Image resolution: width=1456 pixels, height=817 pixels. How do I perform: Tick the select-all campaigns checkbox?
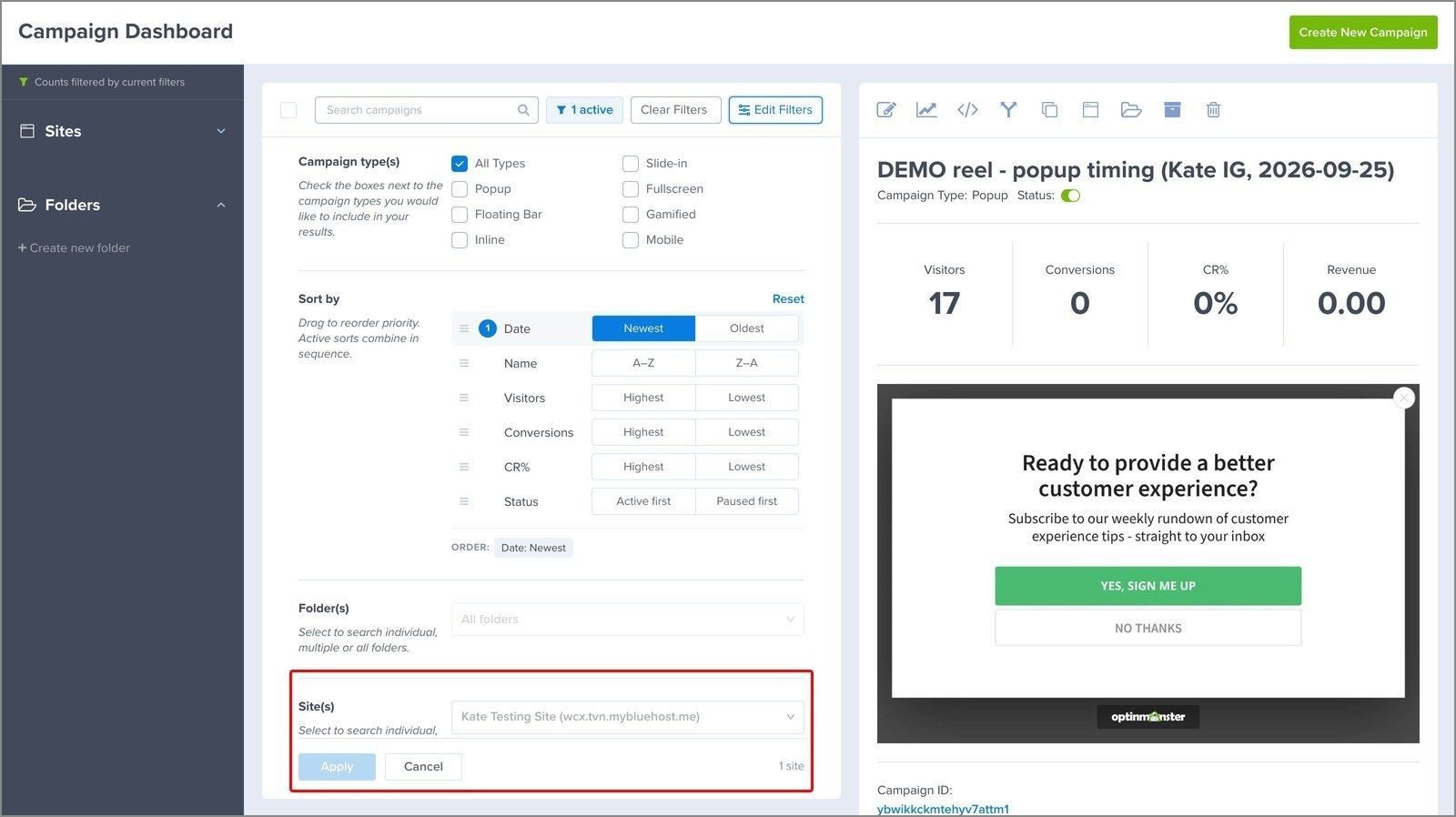(288, 110)
